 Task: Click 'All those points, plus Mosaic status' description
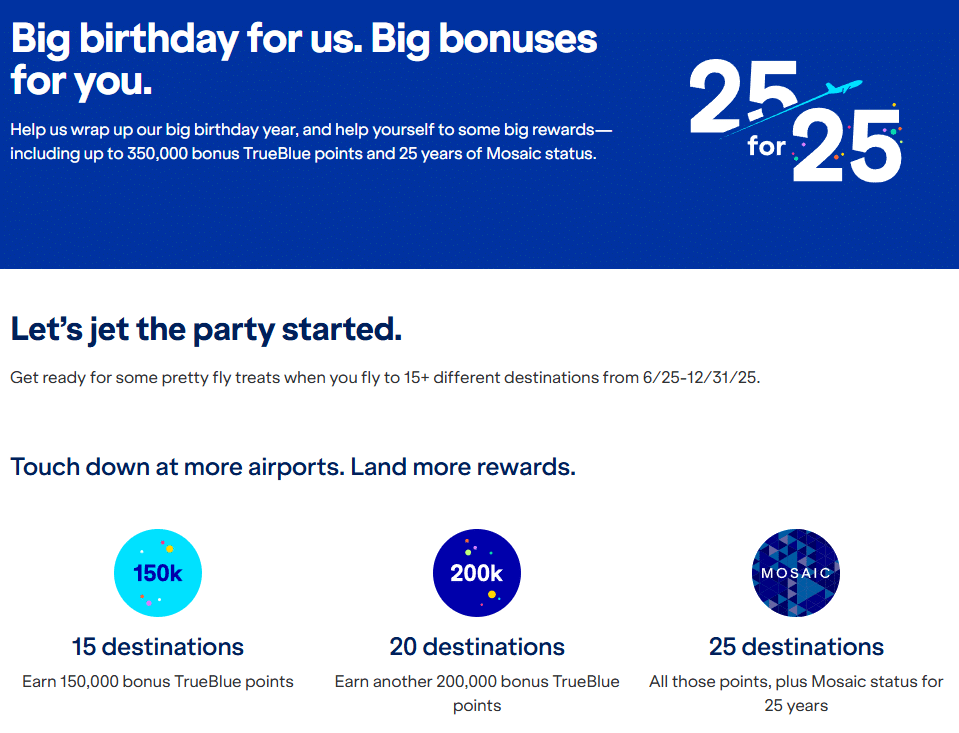coord(796,682)
